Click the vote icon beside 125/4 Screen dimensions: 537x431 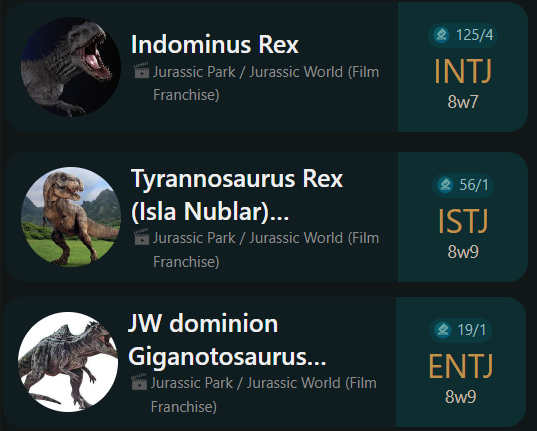point(441,35)
